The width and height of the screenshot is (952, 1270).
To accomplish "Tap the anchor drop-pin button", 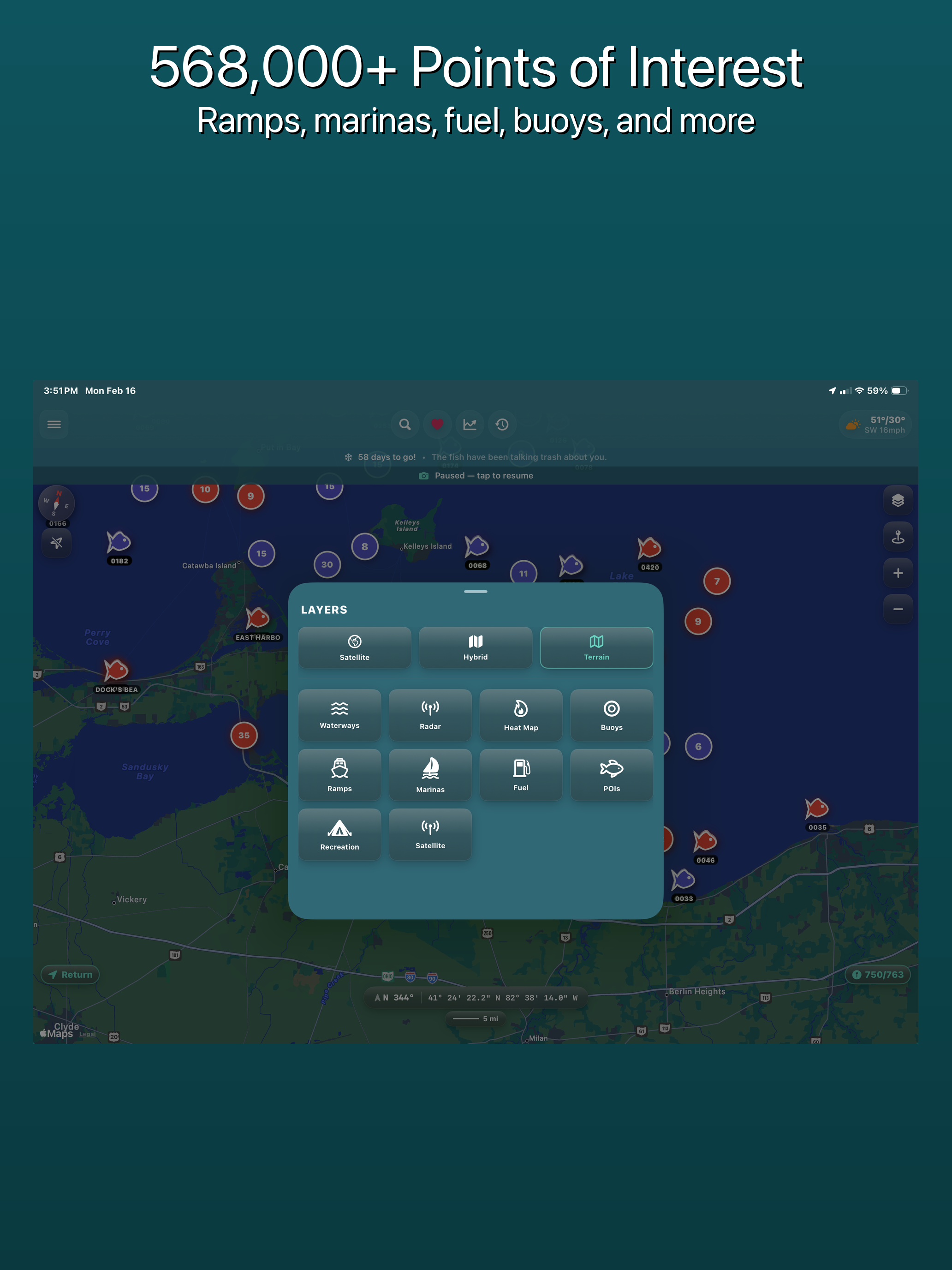I will (x=898, y=537).
